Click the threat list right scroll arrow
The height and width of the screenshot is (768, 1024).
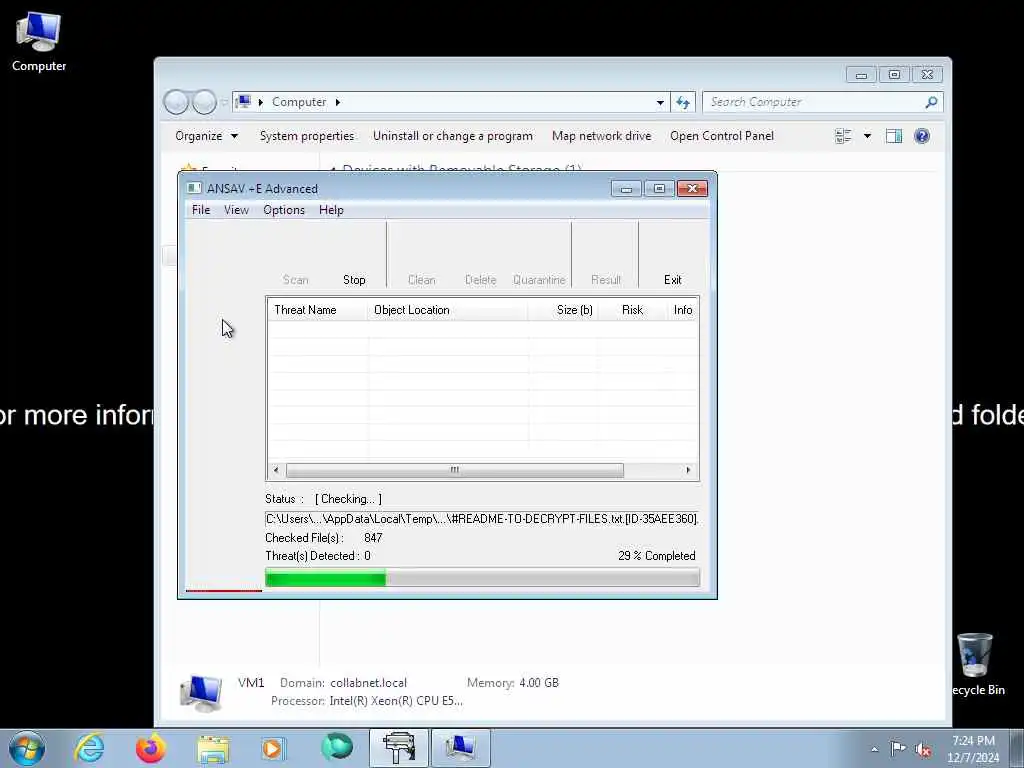[x=688, y=470]
